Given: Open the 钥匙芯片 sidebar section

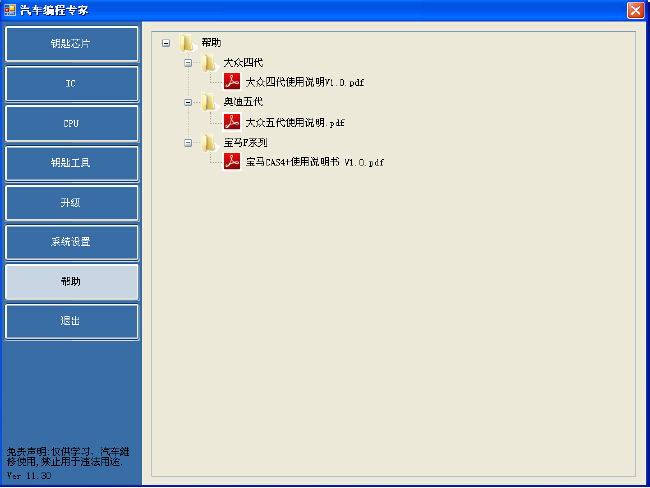Looking at the screenshot, I should tap(72, 44).
